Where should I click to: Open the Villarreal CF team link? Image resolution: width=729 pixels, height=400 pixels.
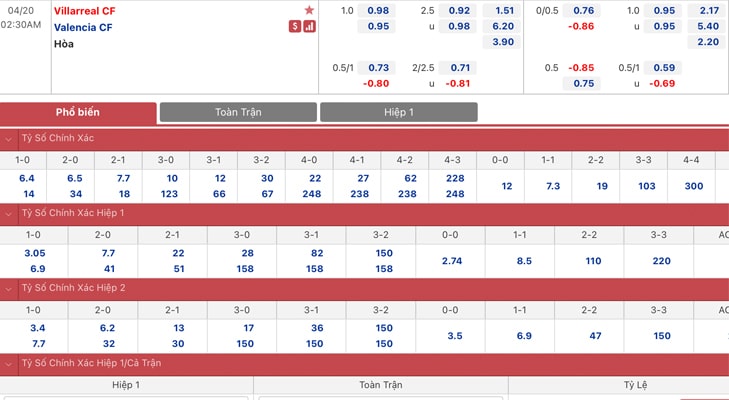[x=85, y=11]
